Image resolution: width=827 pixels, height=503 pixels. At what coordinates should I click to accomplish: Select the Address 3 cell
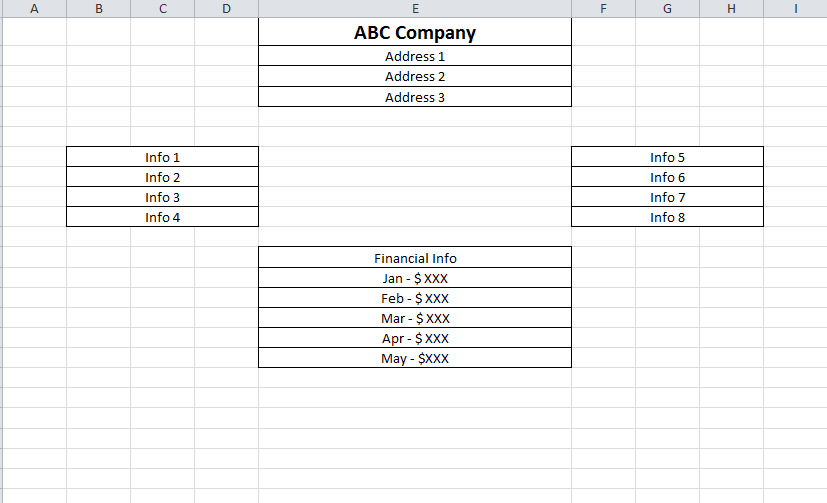point(415,97)
